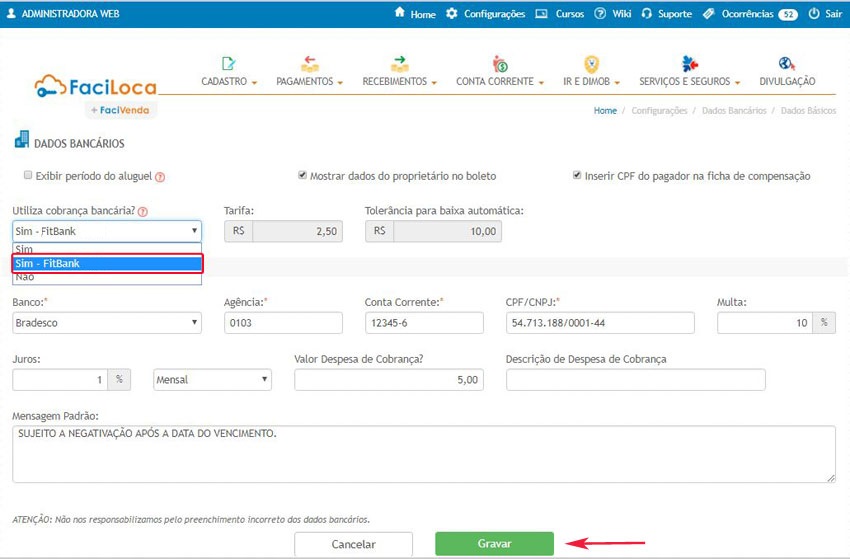Click the Ocorrências tag icon
850x559 pixels.
coord(708,14)
